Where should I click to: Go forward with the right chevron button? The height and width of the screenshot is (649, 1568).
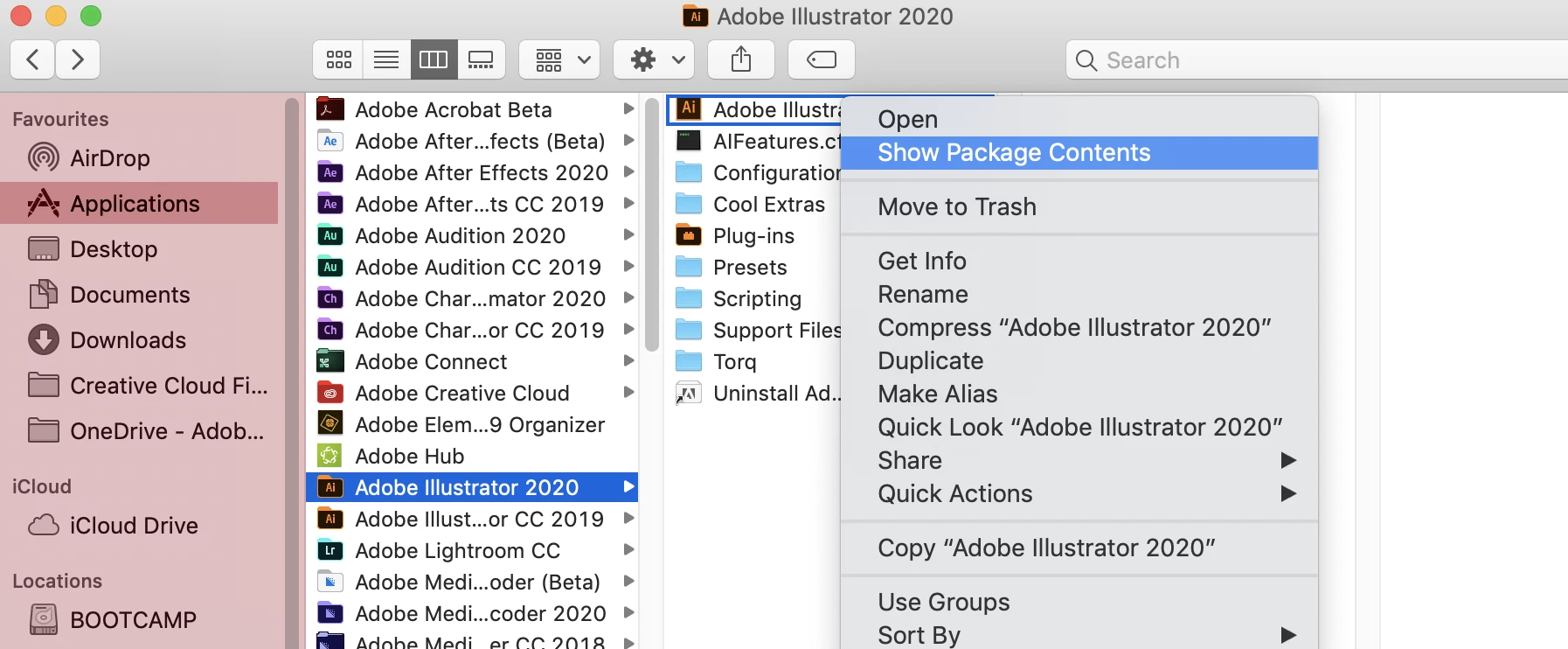tap(78, 59)
